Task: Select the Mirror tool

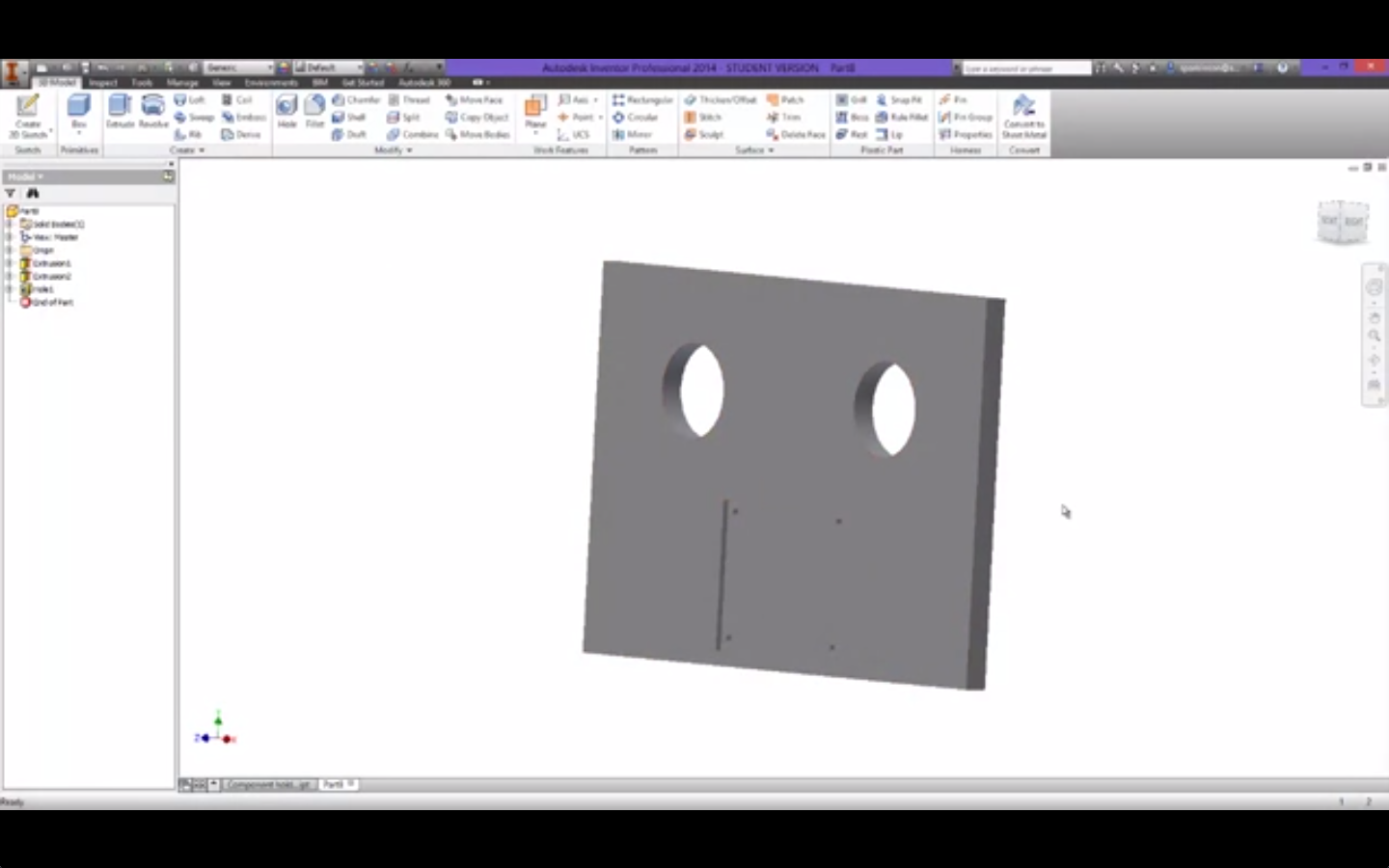Action: pyautogui.click(x=632, y=135)
